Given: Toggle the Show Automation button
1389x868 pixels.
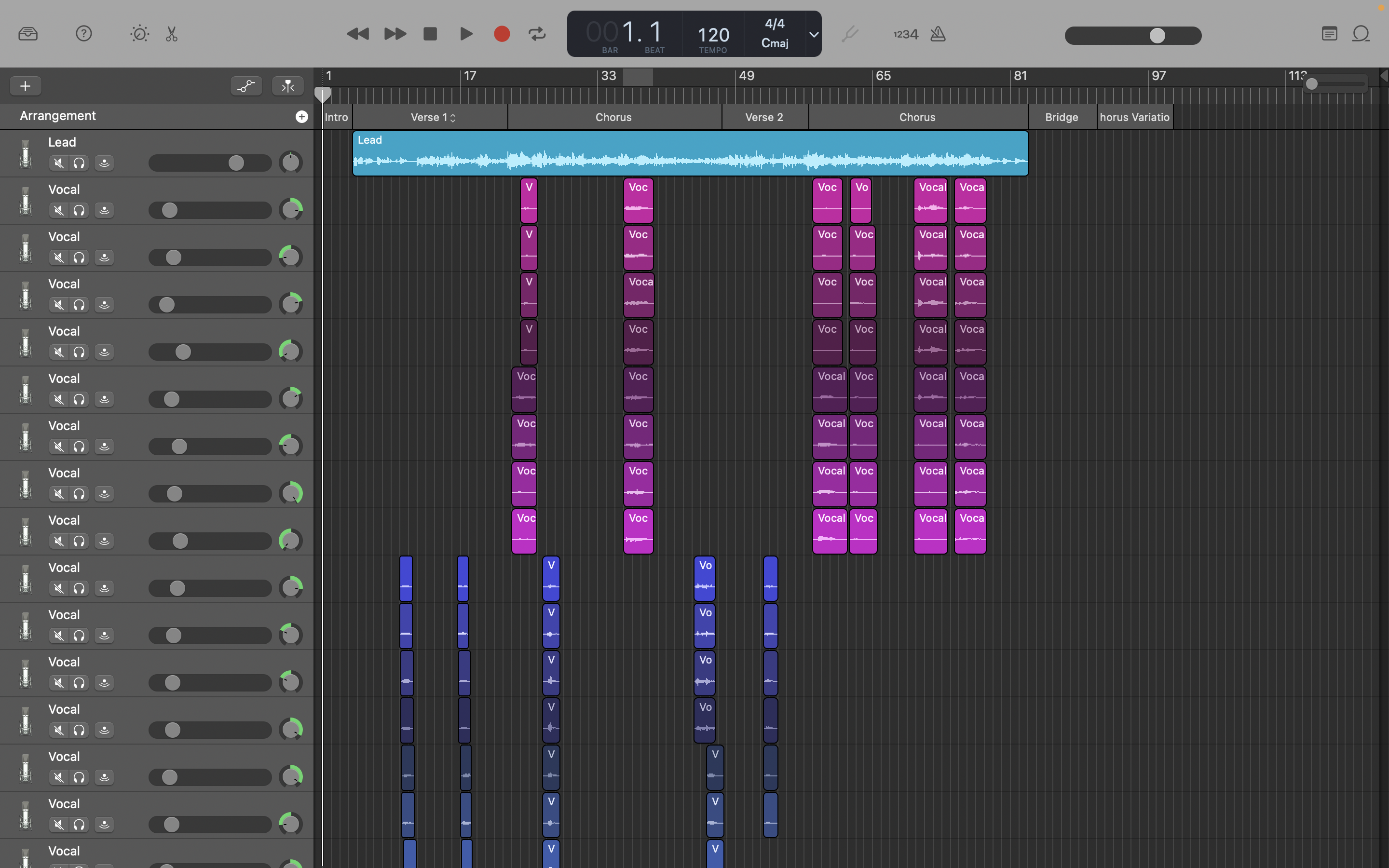Looking at the screenshot, I should click(246, 86).
